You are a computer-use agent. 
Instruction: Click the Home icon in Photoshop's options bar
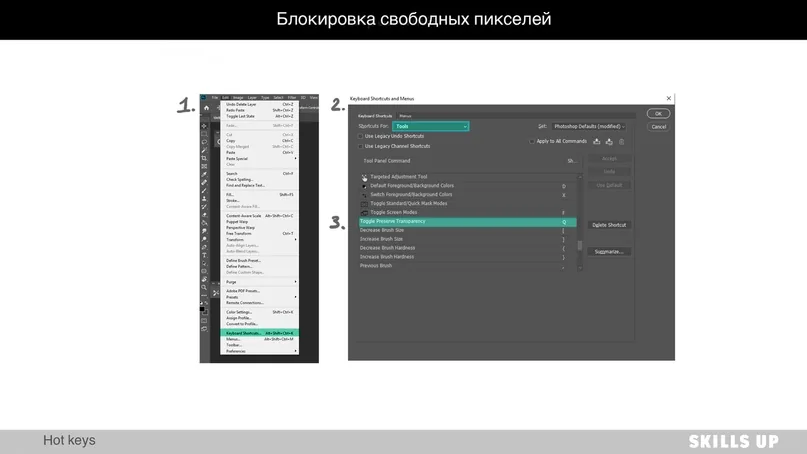(x=206, y=108)
